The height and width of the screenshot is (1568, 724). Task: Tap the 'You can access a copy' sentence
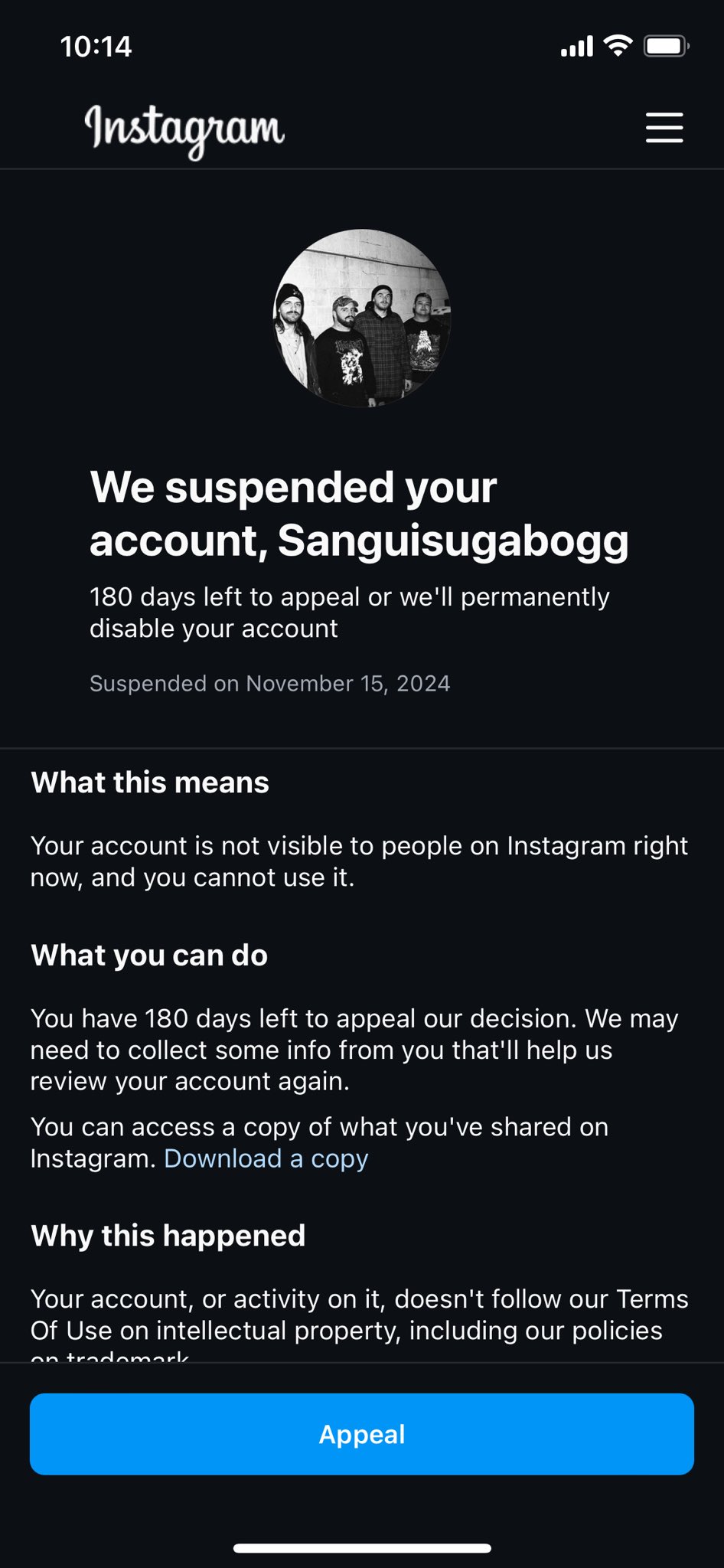319,1127
